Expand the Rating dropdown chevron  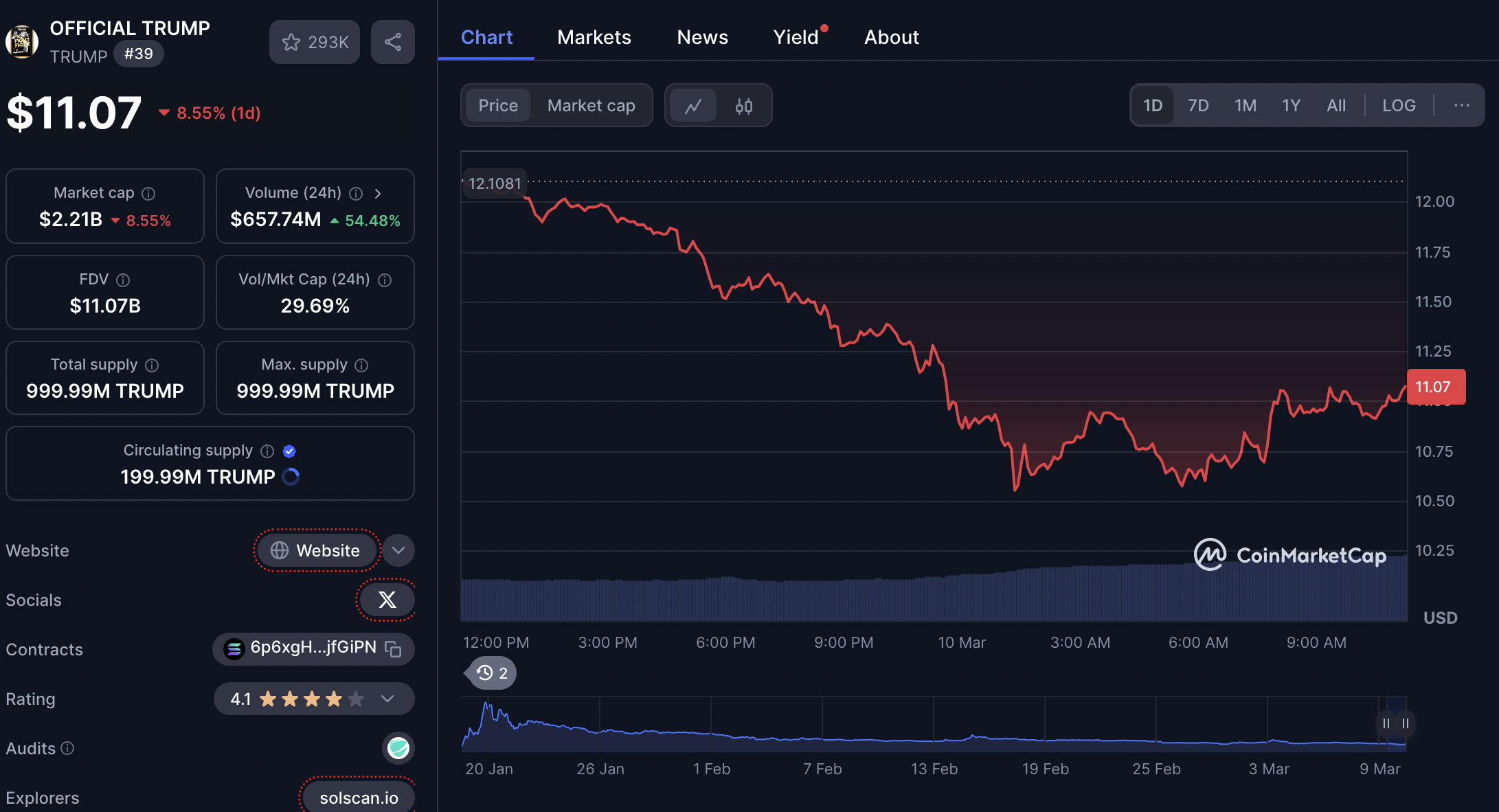pos(387,699)
